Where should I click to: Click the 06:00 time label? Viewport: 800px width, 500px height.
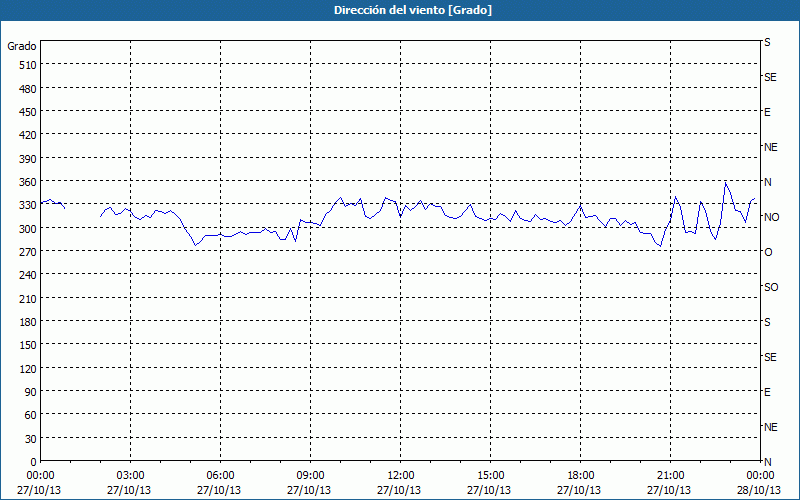[x=220, y=476]
